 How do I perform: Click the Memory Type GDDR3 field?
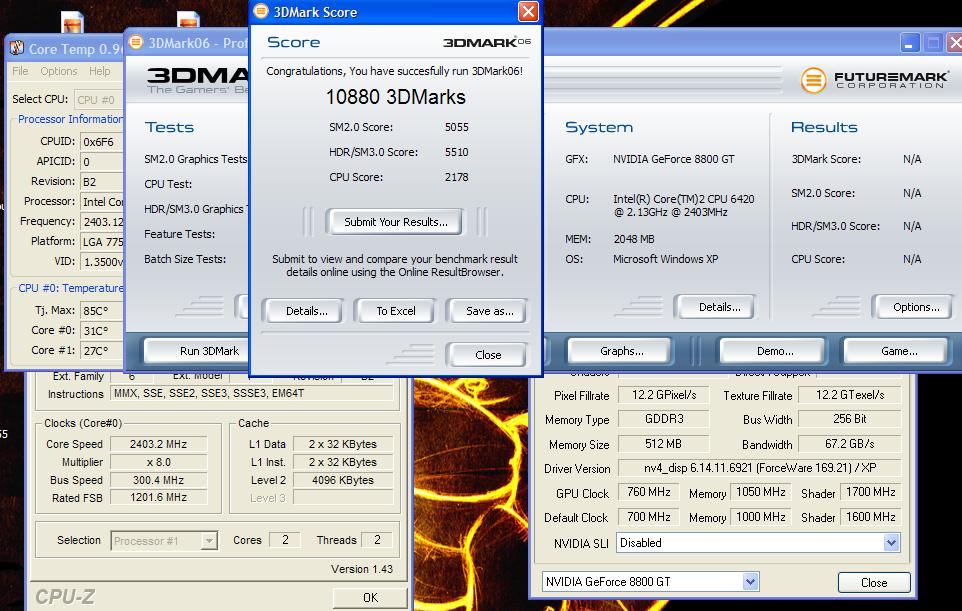(x=664, y=419)
